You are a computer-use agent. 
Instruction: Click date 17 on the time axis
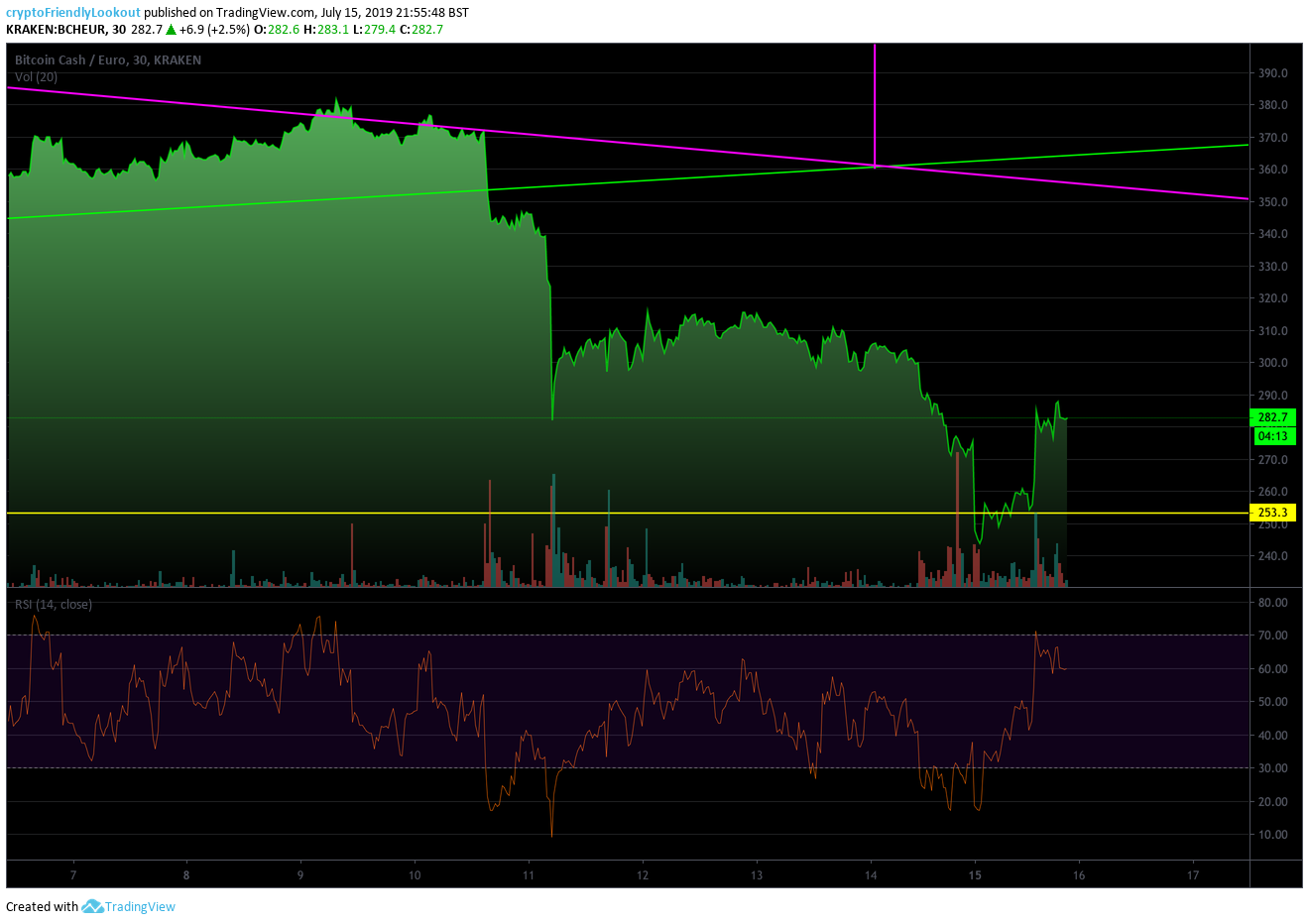click(1193, 875)
